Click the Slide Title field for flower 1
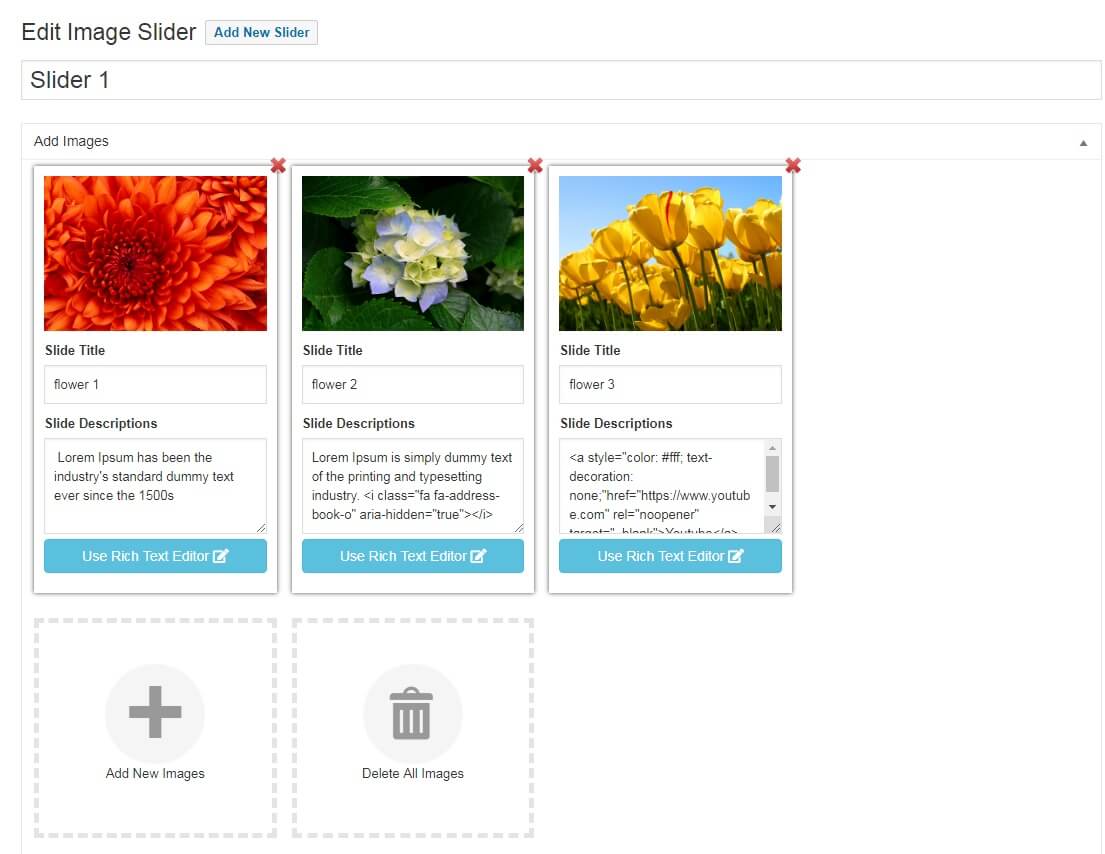This screenshot has height=854, width=1105. (155, 384)
